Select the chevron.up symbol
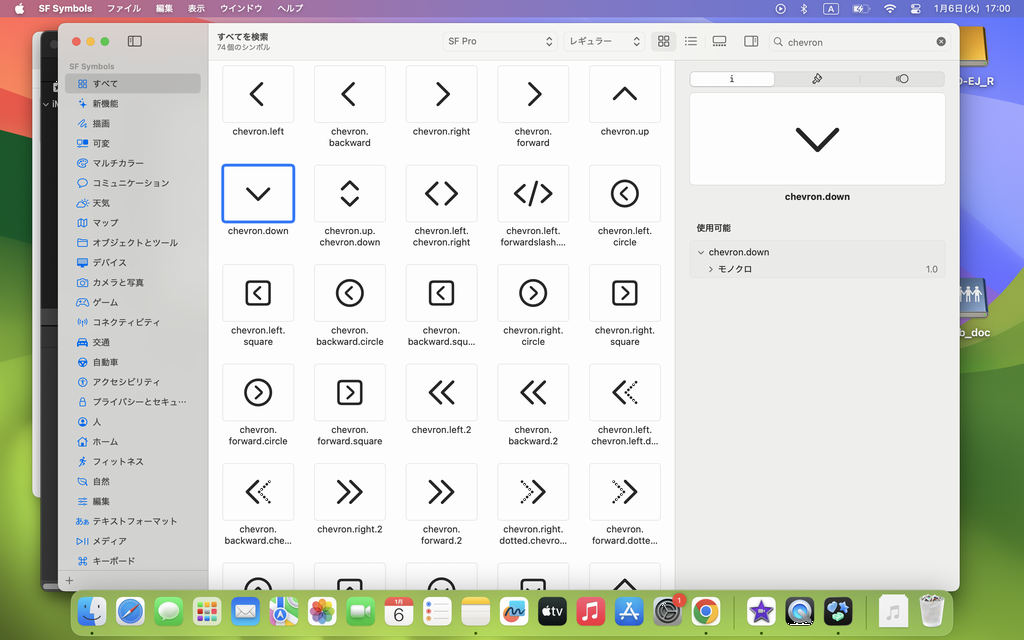The image size is (1024, 640). [x=624, y=95]
